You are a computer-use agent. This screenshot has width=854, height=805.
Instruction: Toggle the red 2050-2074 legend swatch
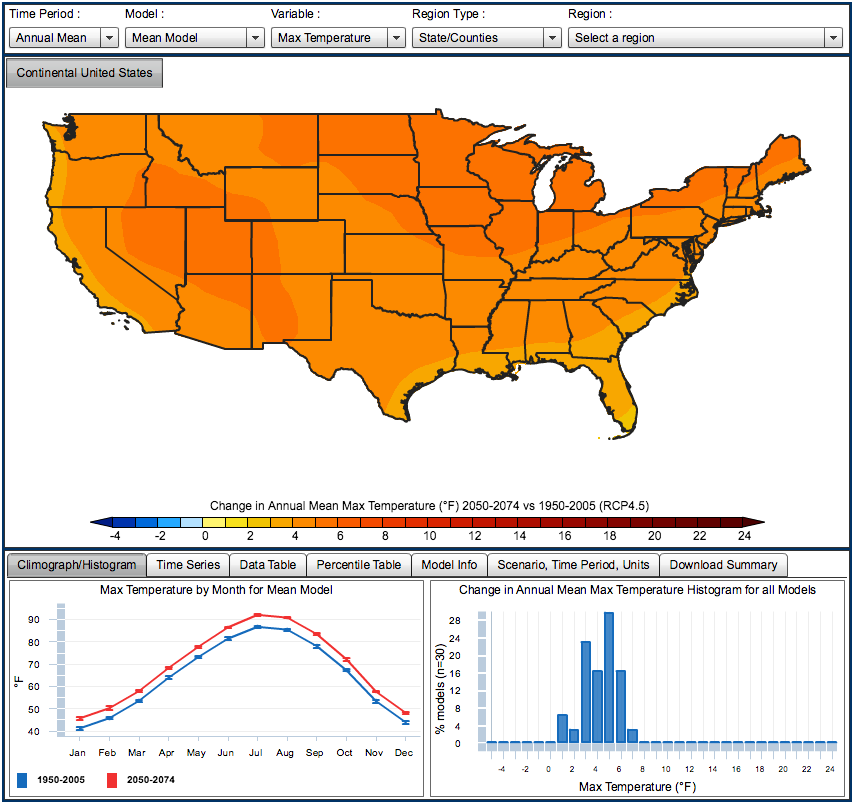tap(112, 779)
